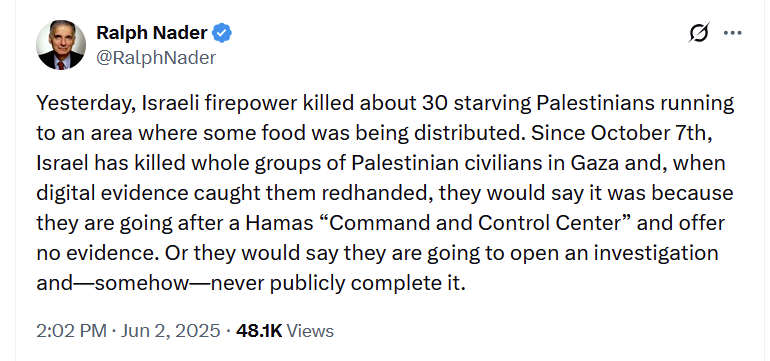Open the three-dot More options menu
Viewport: 770px width, 361px height.
(x=733, y=33)
